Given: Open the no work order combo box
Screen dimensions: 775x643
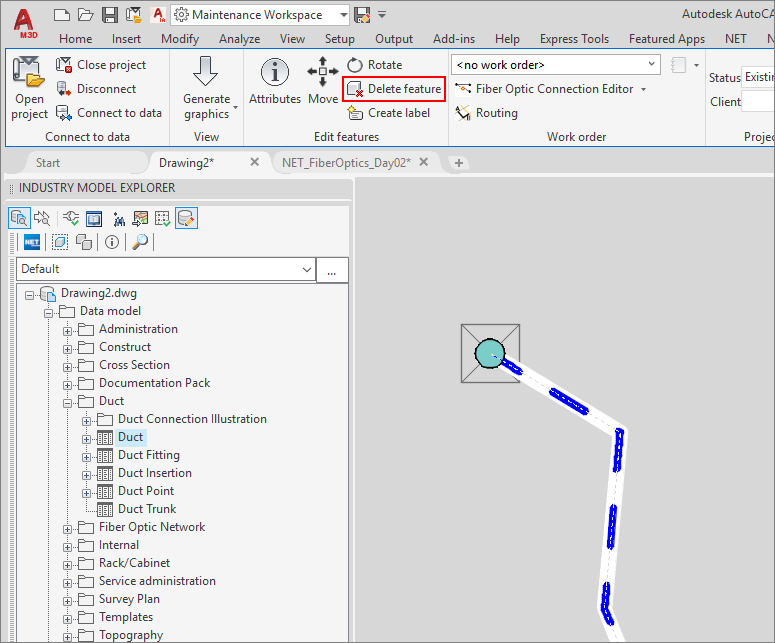Looking at the screenshot, I should click(x=556, y=65).
